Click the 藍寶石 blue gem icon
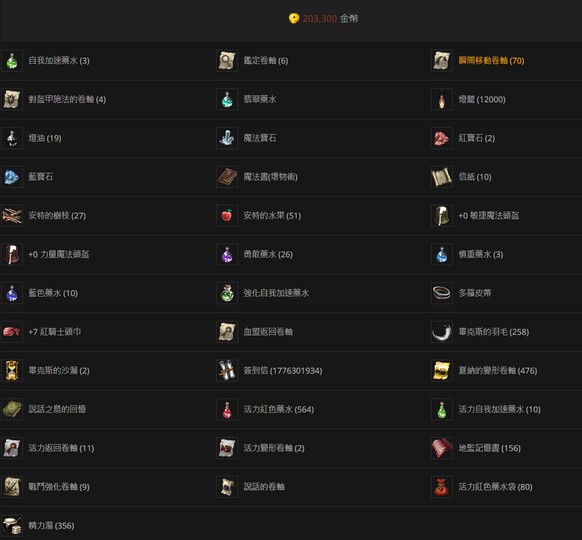The width and height of the screenshot is (582, 540). pyautogui.click(x=12, y=177)
